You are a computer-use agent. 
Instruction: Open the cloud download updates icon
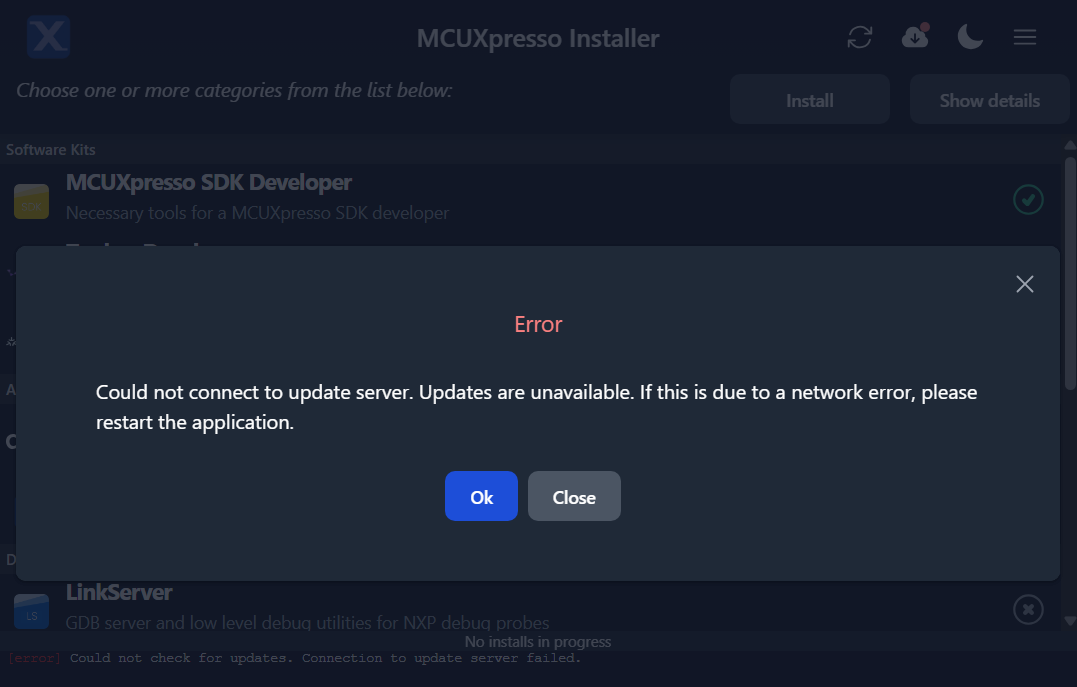click(x=915, y=37)
